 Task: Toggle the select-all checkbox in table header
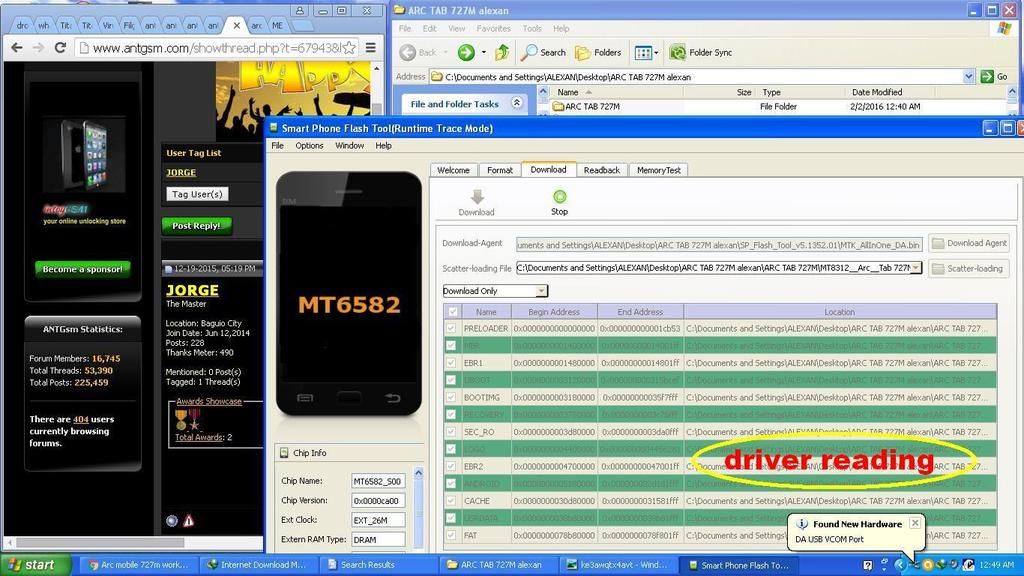[453, 312]
